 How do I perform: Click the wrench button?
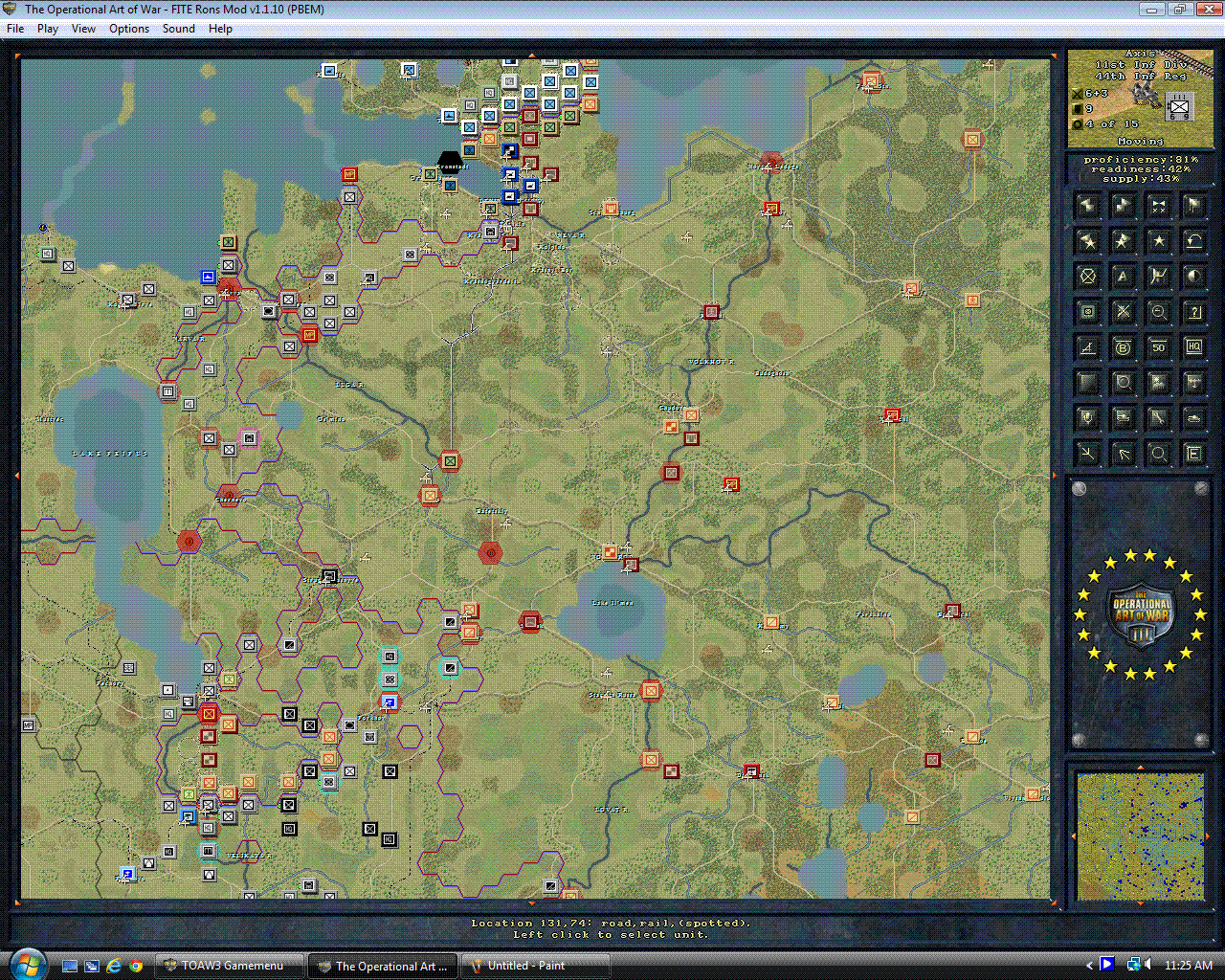[x=1158, y=418]
